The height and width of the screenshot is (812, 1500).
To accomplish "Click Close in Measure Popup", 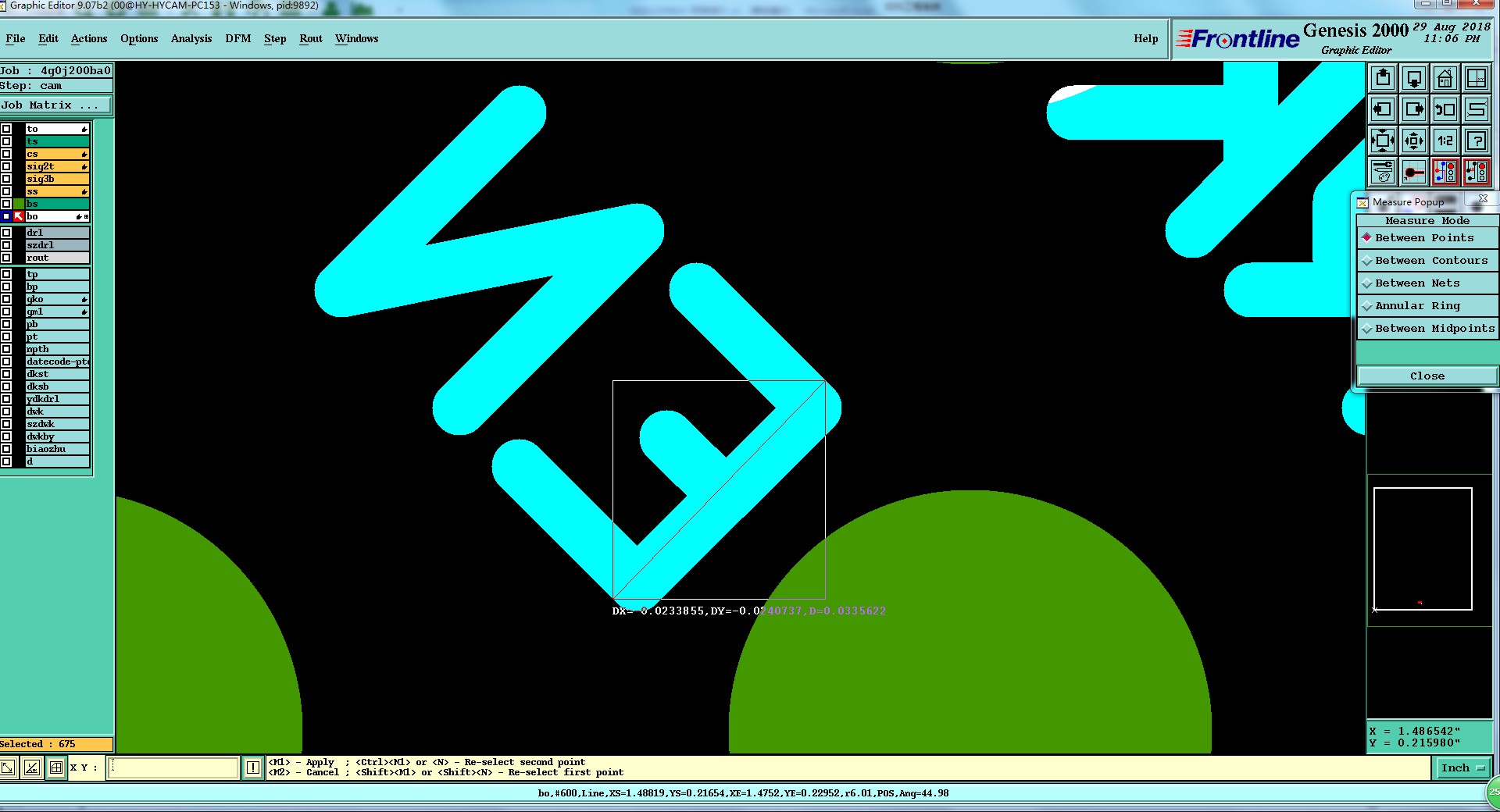I will (1427, 376).
